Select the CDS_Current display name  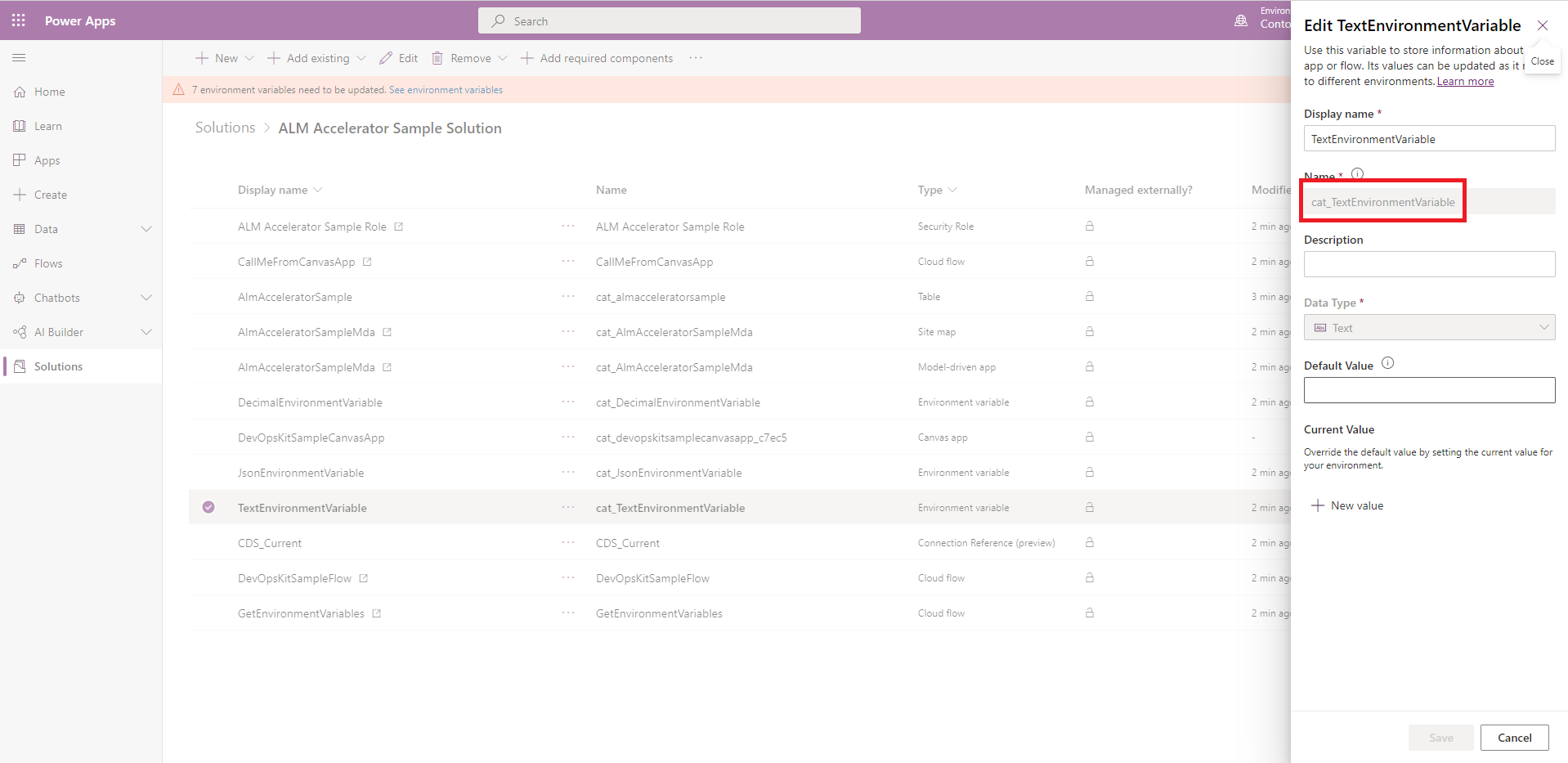point(270,543)
